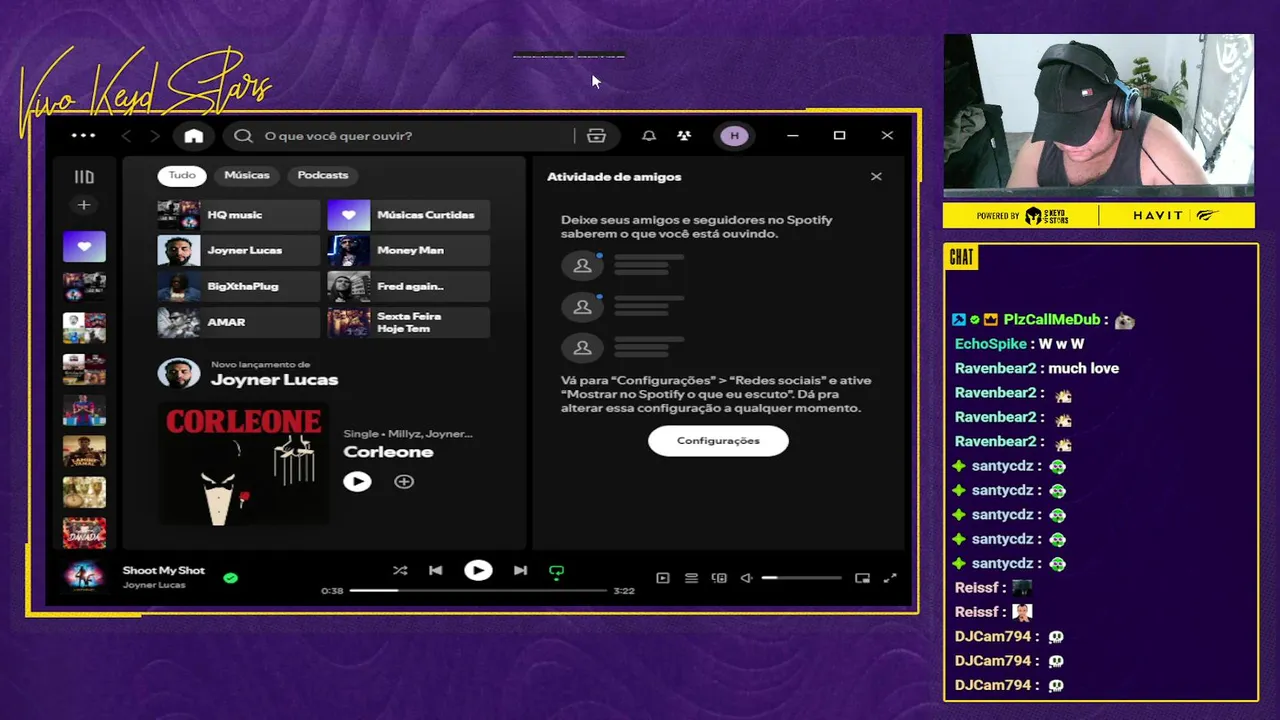The width and height of the screenshot is (1280, 720).
Task: Open the notifications bell
Action: [649, 136]
